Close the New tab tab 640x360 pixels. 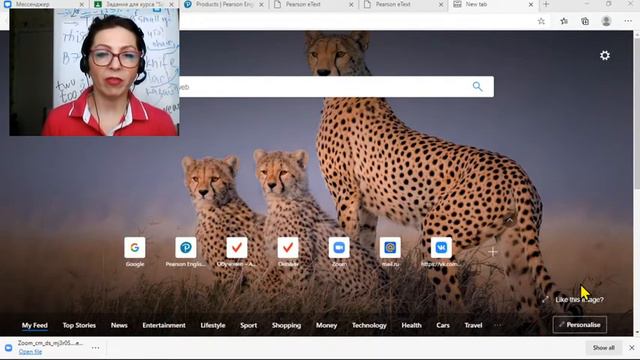(531, 4)
